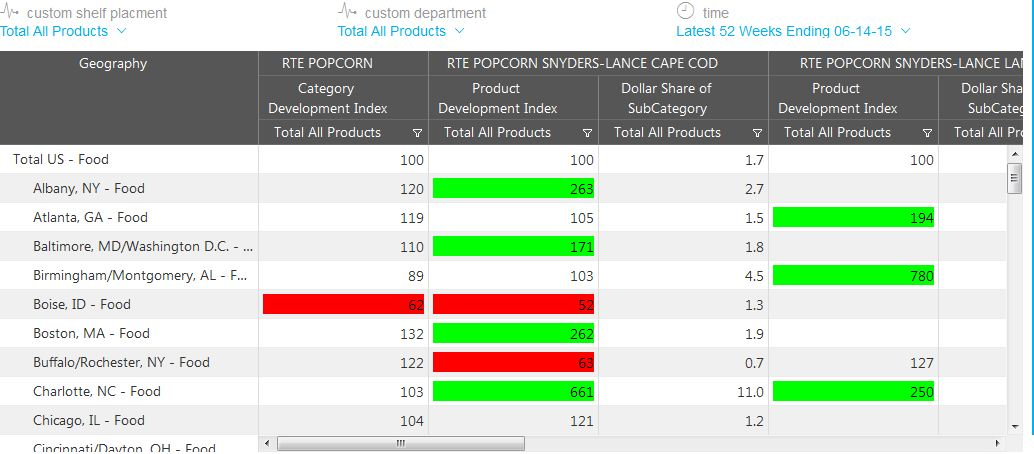Screen dimensions: 1034x454
Task: Expand custom department Total All Products dropdown
Action: click(459, 31)
